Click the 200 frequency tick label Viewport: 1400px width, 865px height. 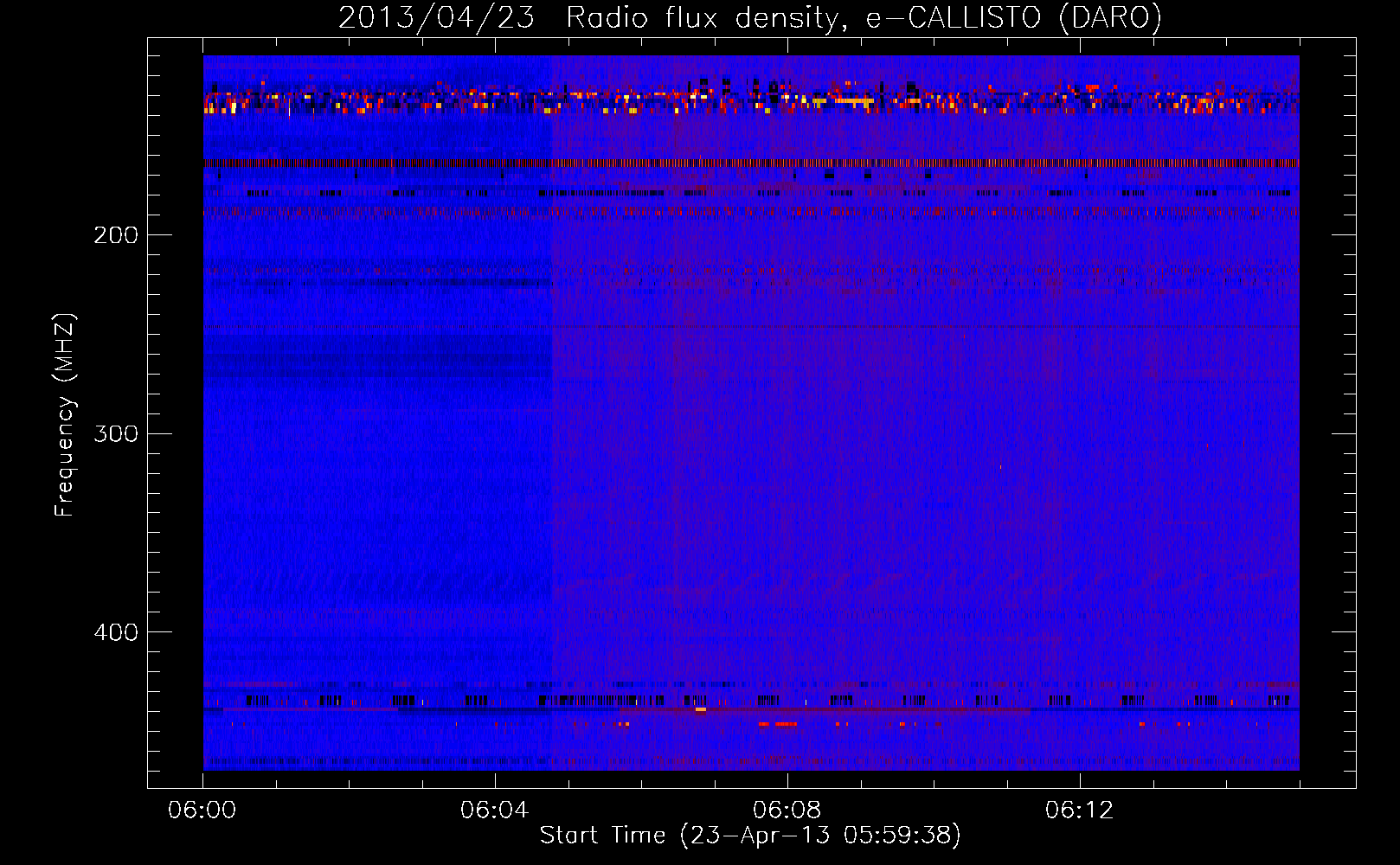pyautogui.click(x=116, y=235)
